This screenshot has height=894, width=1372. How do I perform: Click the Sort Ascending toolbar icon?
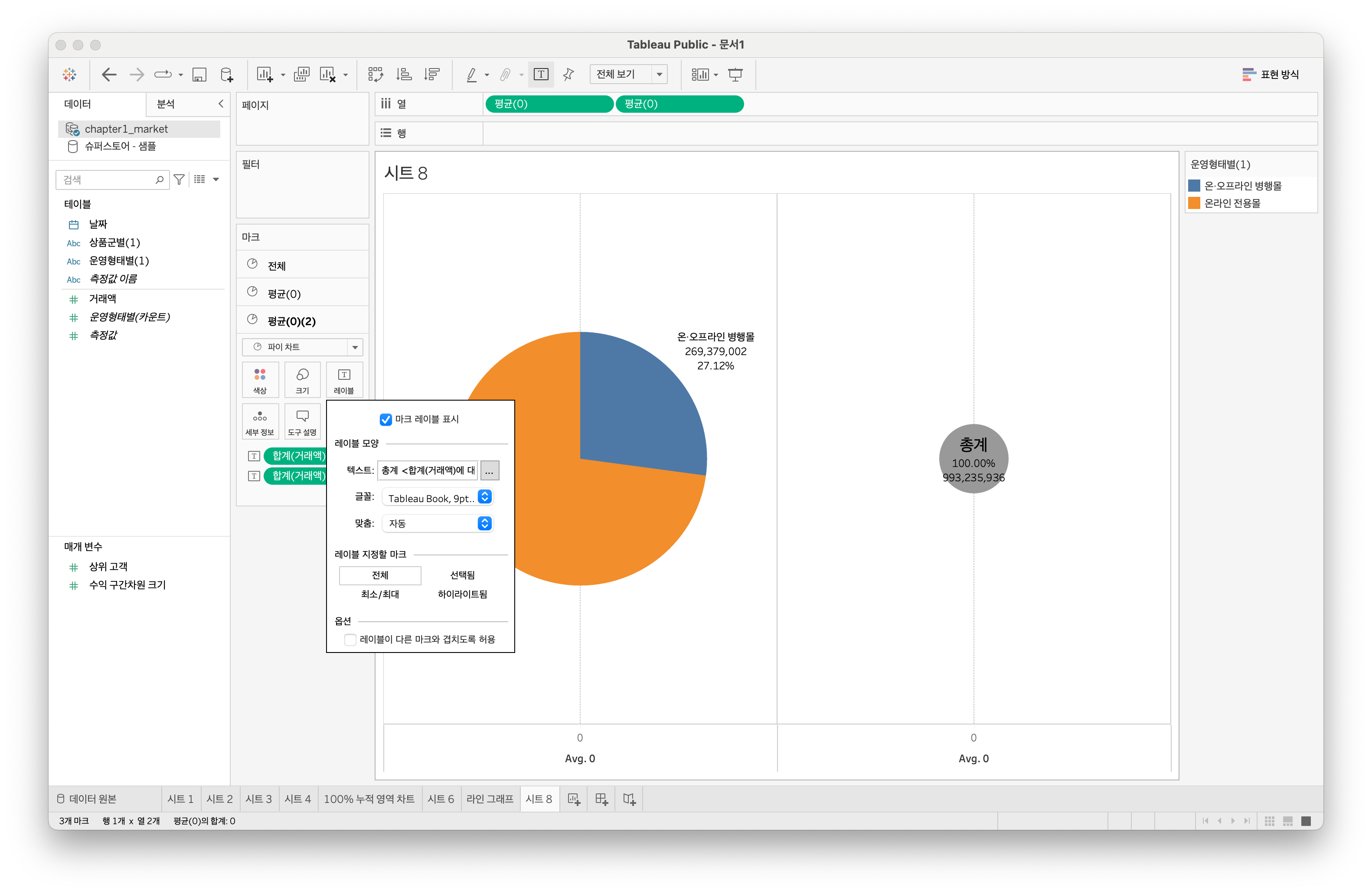click(404, 75)
